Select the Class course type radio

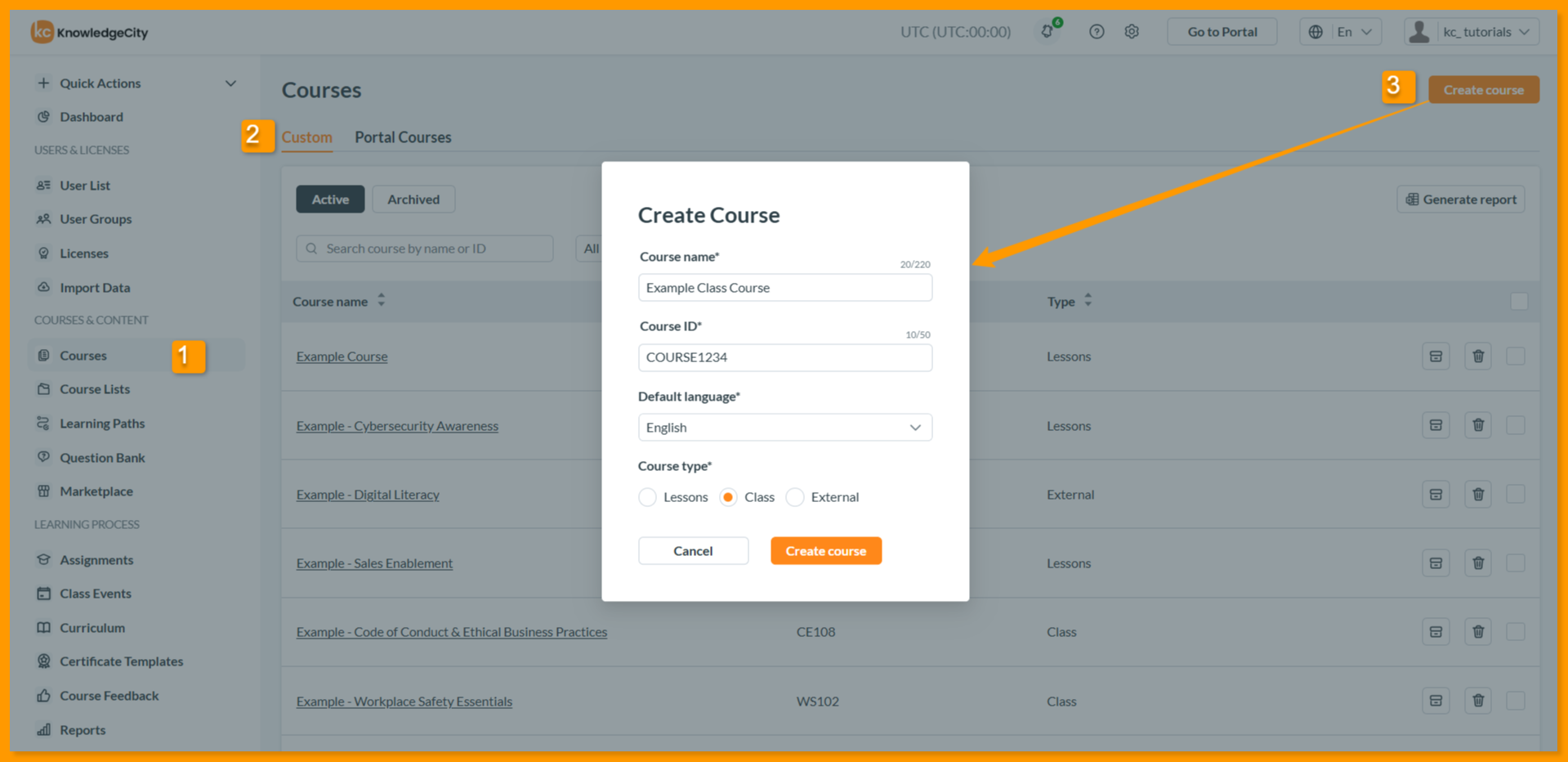coord(728,497)
